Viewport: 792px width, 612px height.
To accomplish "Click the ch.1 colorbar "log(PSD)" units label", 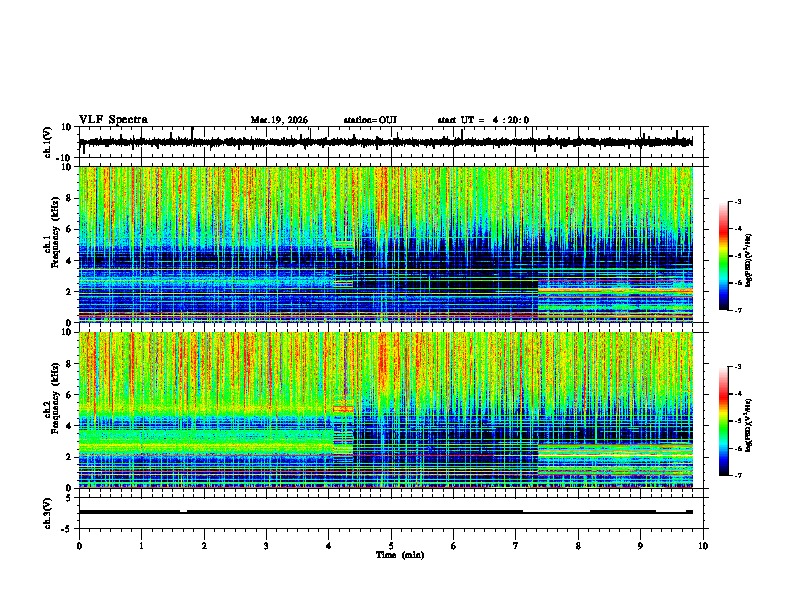I will 749,261.
